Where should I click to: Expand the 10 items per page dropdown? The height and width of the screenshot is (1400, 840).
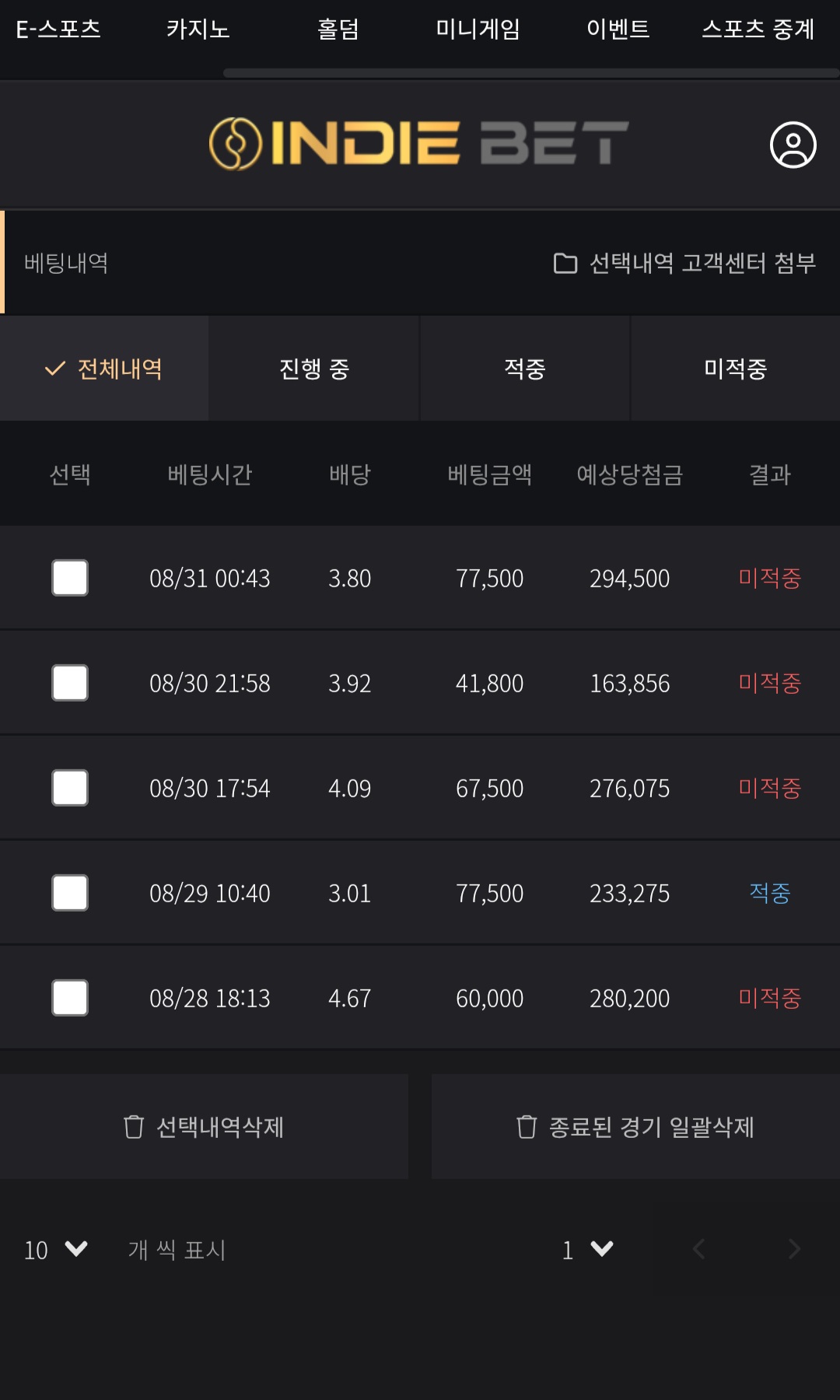tap(56, 1250)
